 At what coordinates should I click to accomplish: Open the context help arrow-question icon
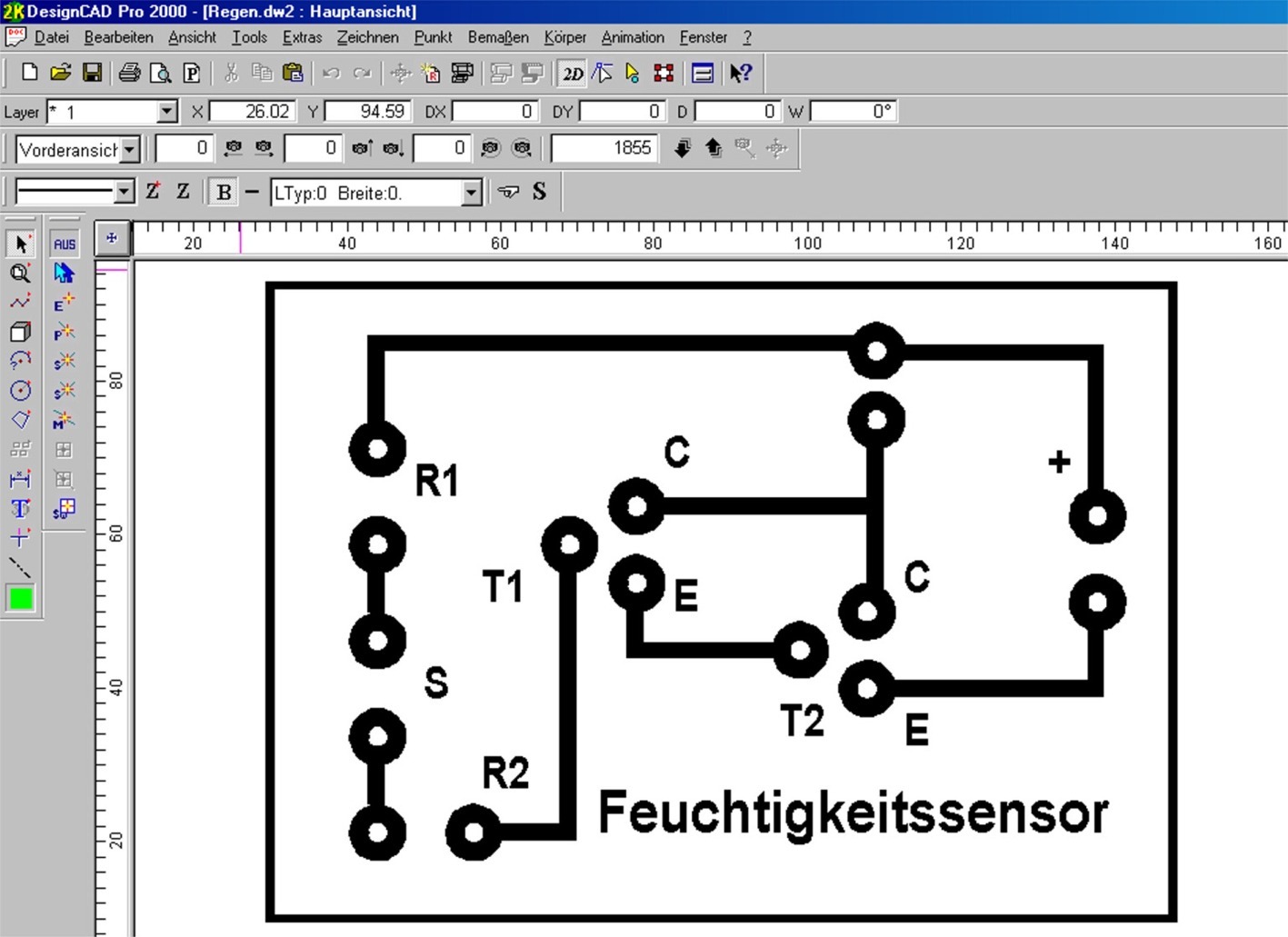click(741, 73)
